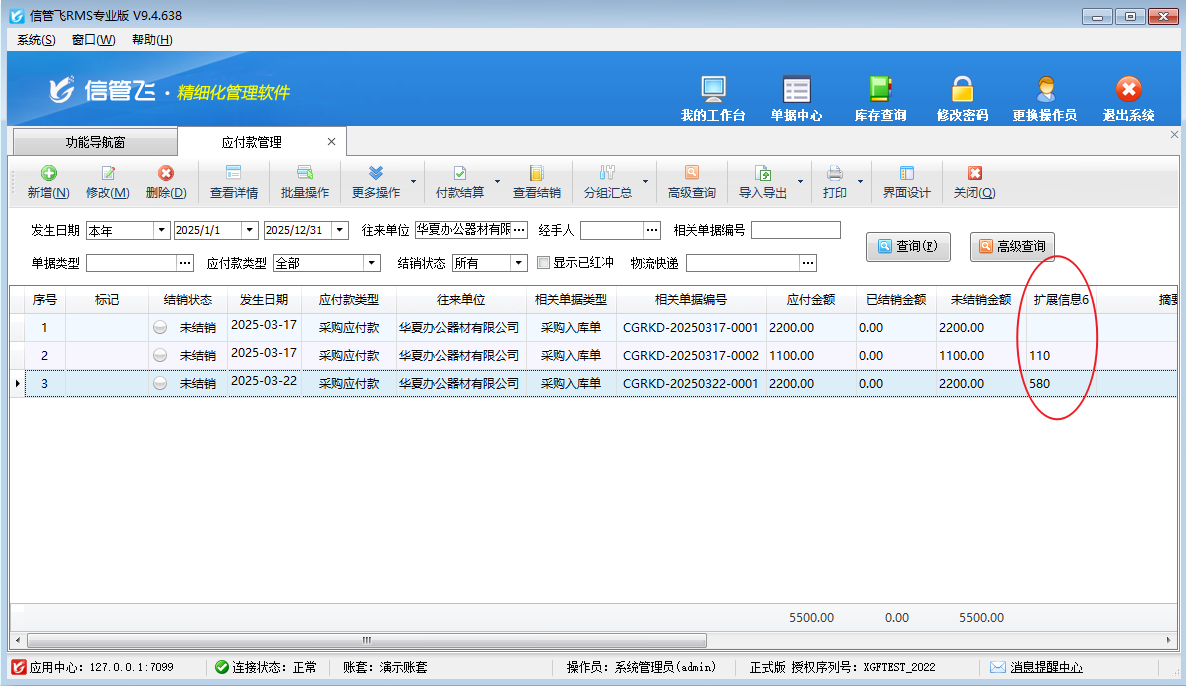Click the 付款结算 (Payment Settlement) icon
1186x686 pixels.
(x=460, y=174)
